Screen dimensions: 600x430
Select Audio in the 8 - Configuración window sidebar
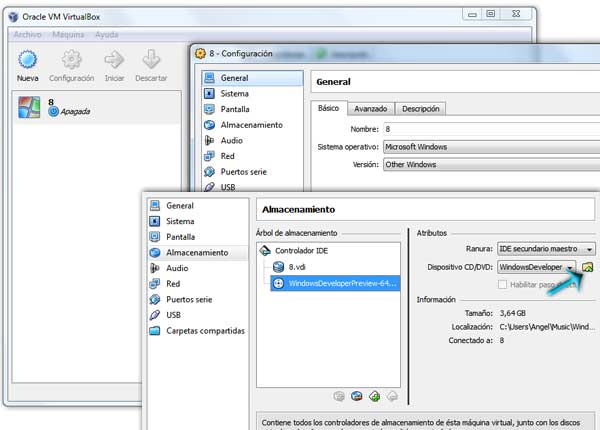pyautogui.click(x=253, y=141)
